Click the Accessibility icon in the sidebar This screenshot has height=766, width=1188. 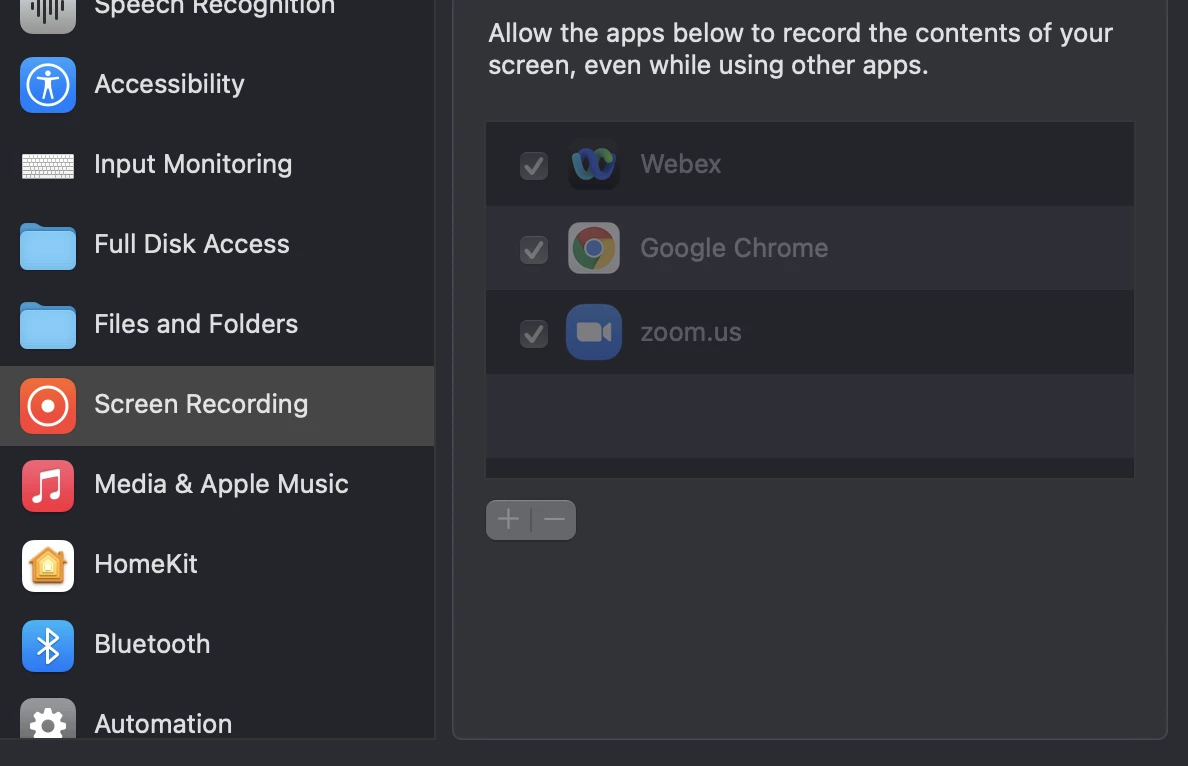click(48, 85)
